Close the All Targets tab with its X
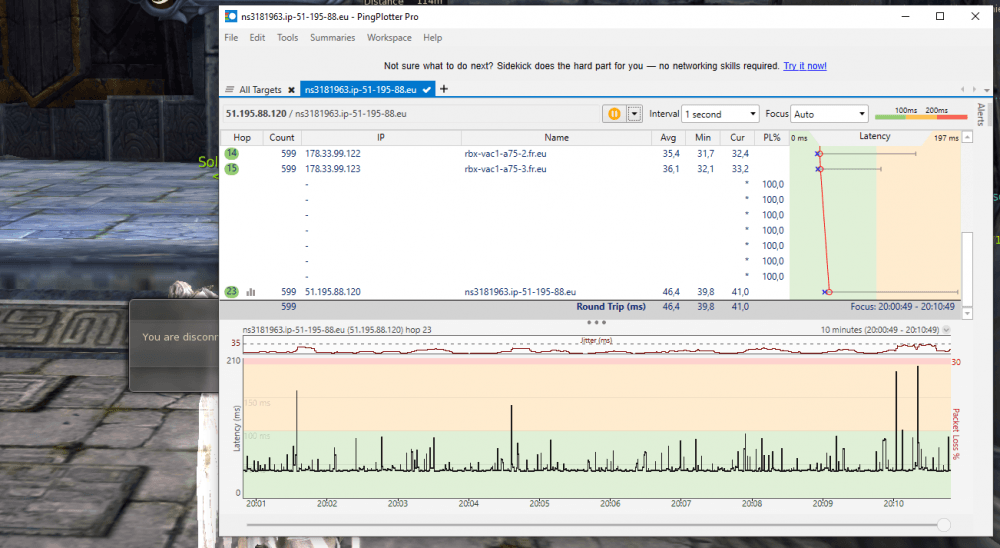The image size is (1000, 548). point(291,90)
